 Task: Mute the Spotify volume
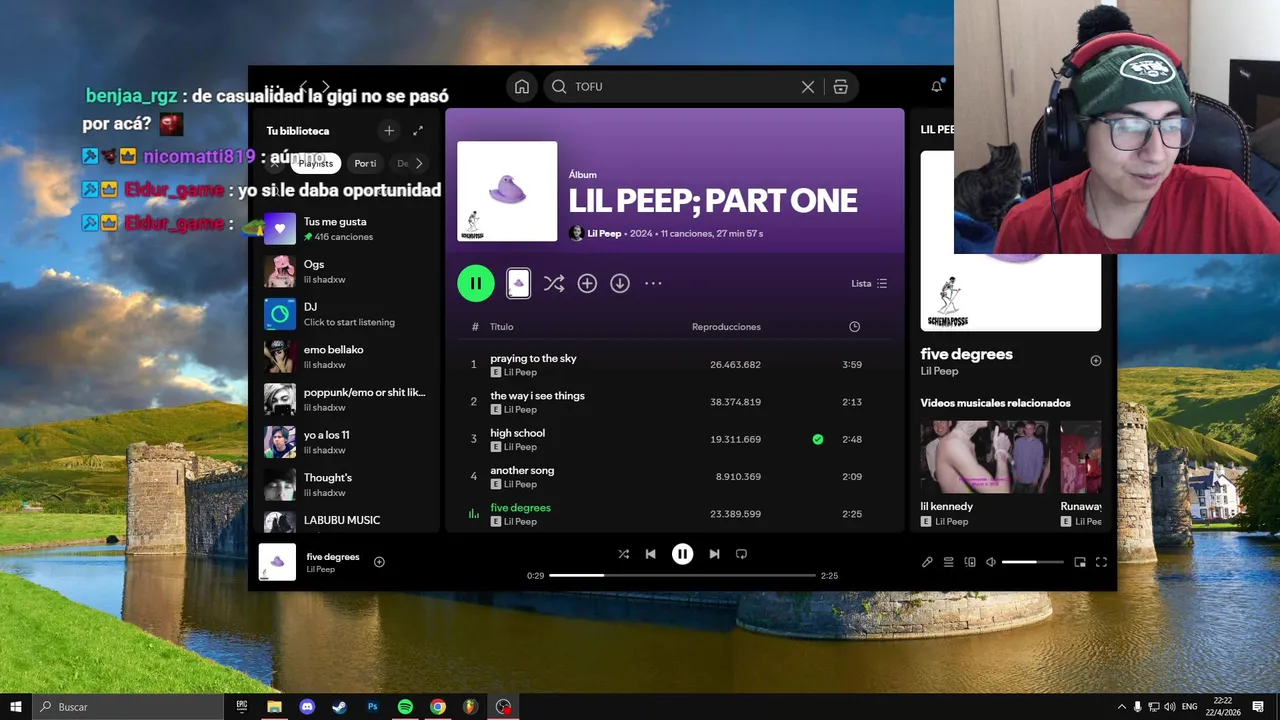click(991, 562)
